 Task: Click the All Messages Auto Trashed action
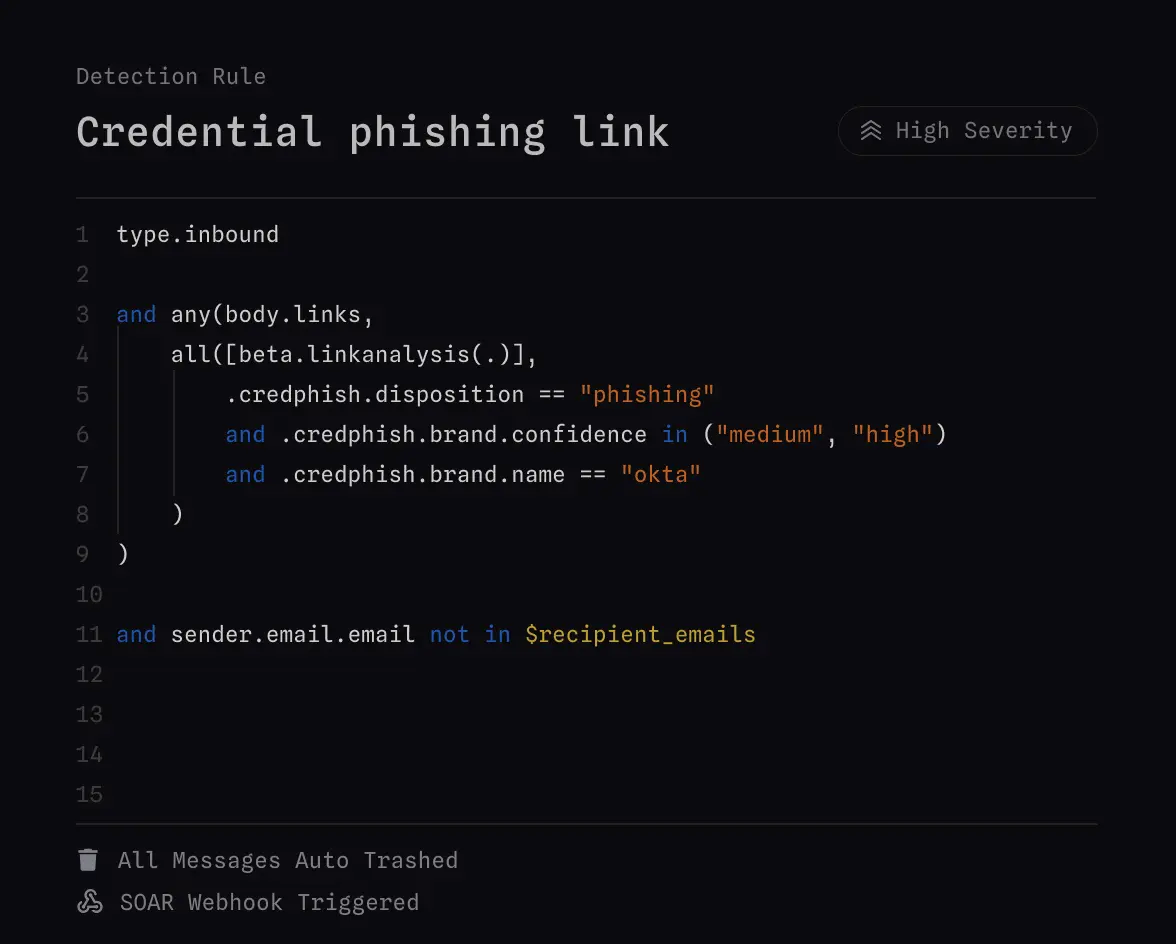pos(288,860)
